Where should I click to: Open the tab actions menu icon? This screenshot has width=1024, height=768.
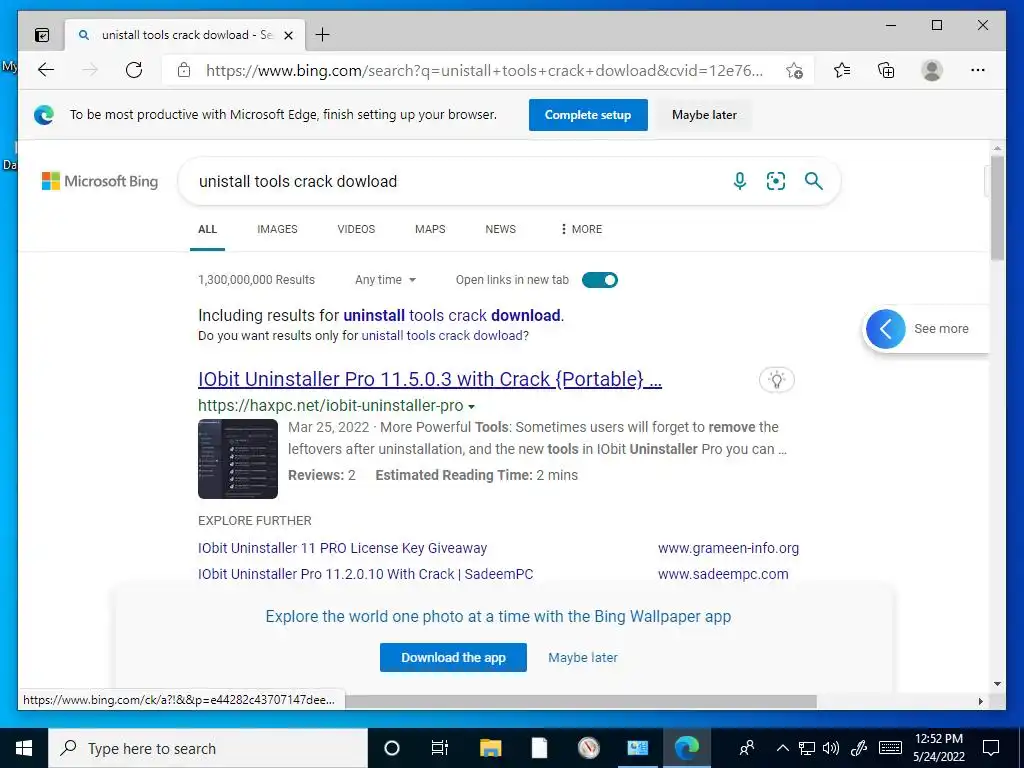[42, 35]
